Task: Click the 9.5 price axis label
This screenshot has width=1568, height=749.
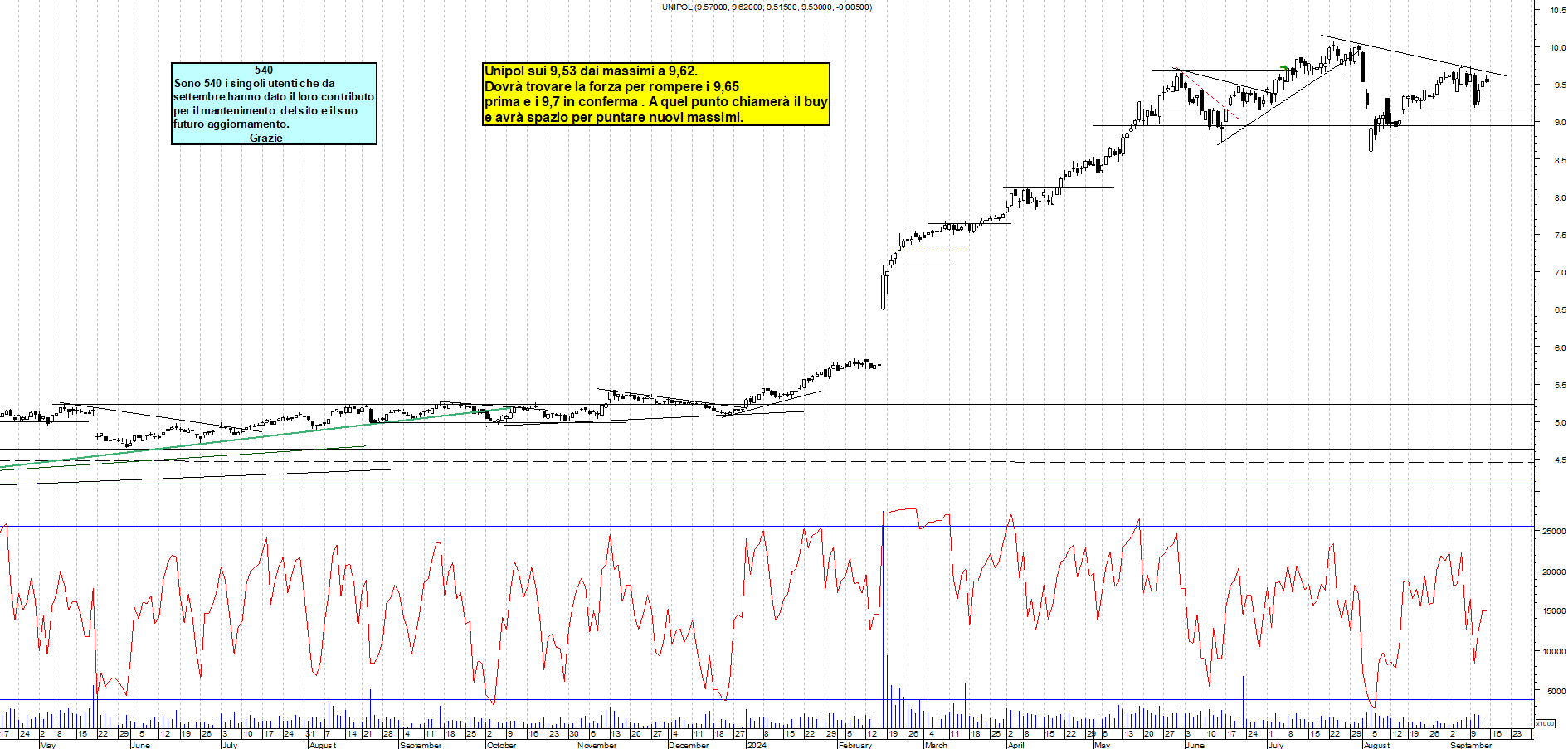Action: (1560, 85)
